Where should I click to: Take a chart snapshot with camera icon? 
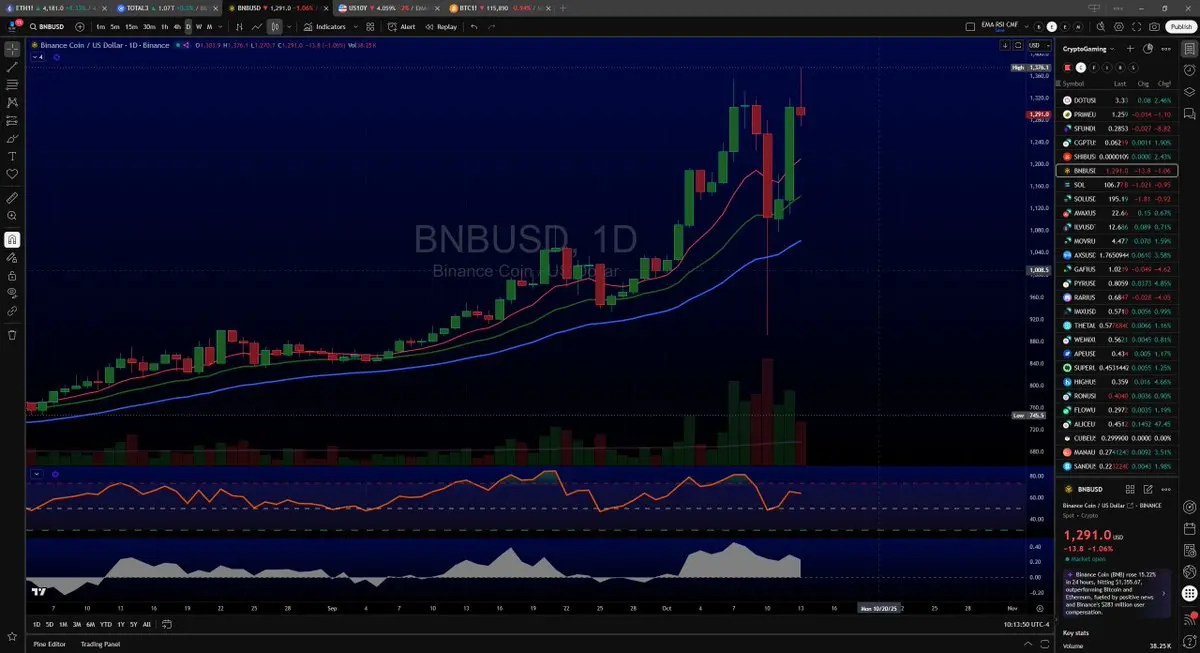click(x=1155, y=27)
